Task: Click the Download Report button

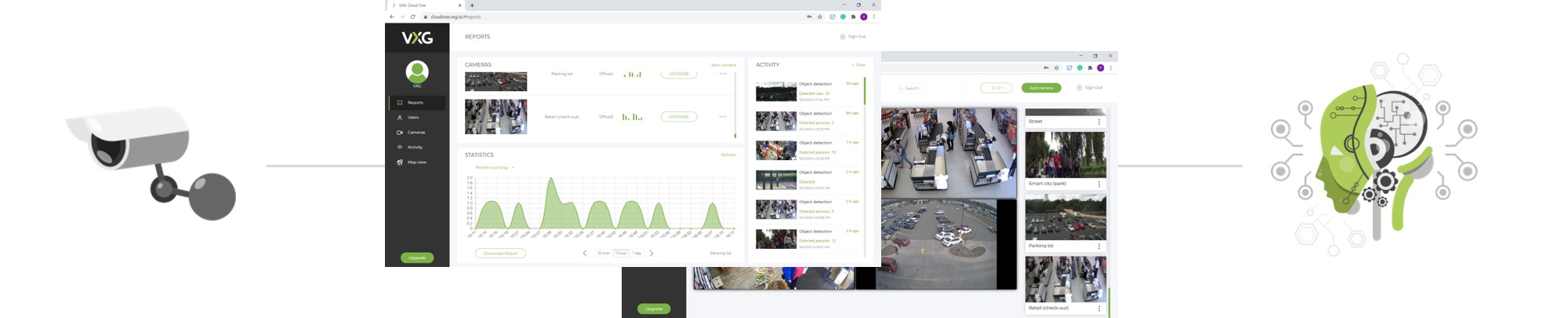Action: coord(500,254)
